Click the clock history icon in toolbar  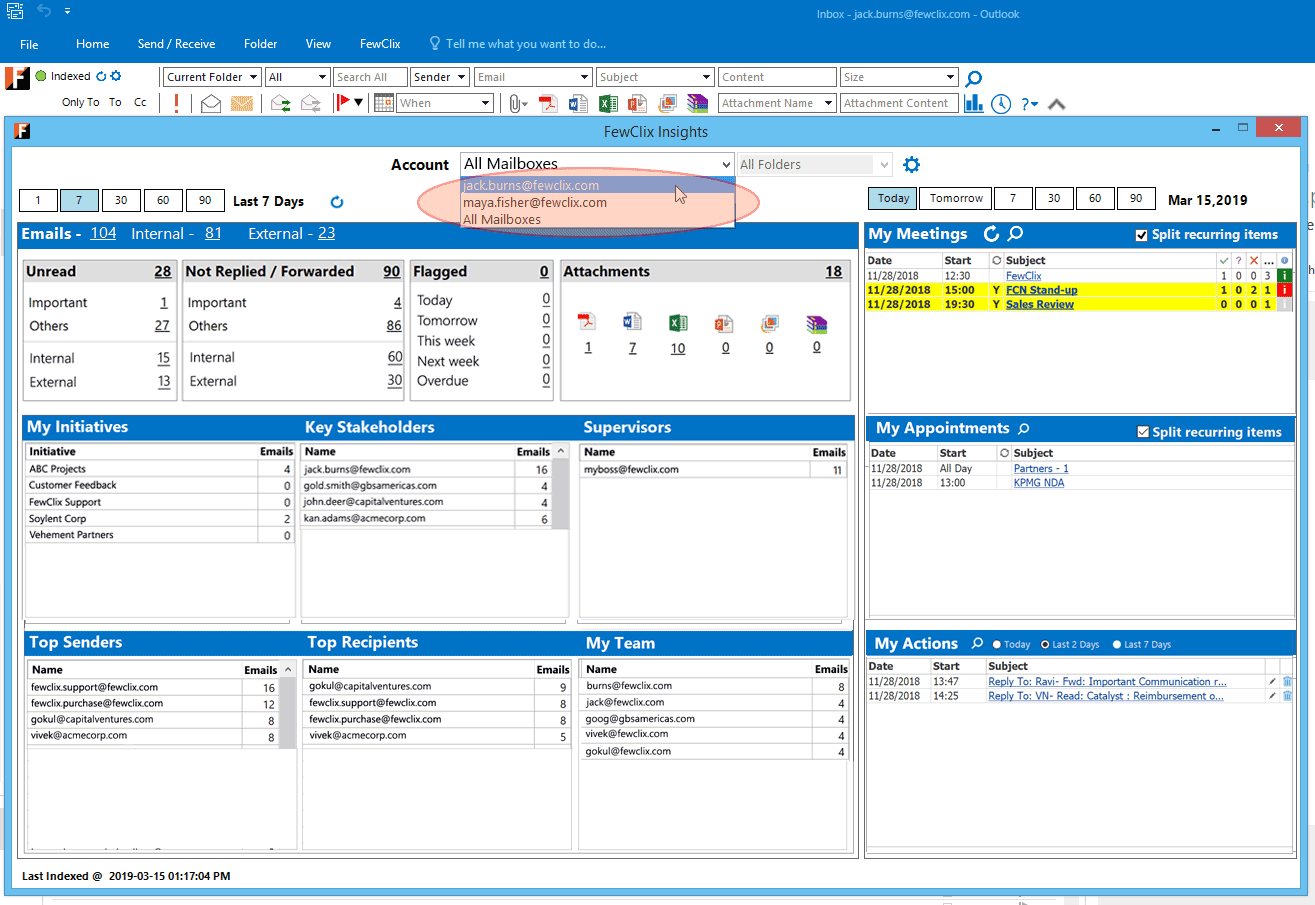[x=1001, y=103]
